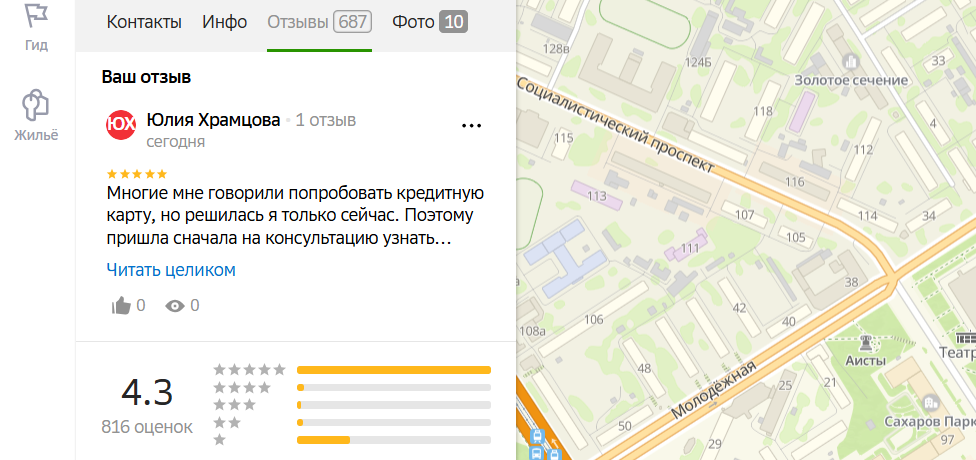This screenshot has height=460, width=976.
Task: Click the Театр marker on the map
Action: pyautogui.click(x=965, y=339)
